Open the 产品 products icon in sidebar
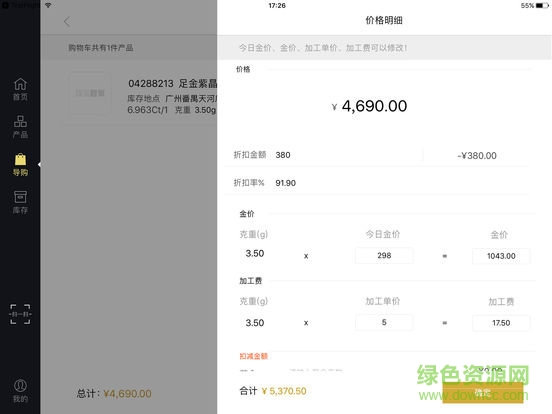Viewport: 552px width, 414px height. coord(20,127)
